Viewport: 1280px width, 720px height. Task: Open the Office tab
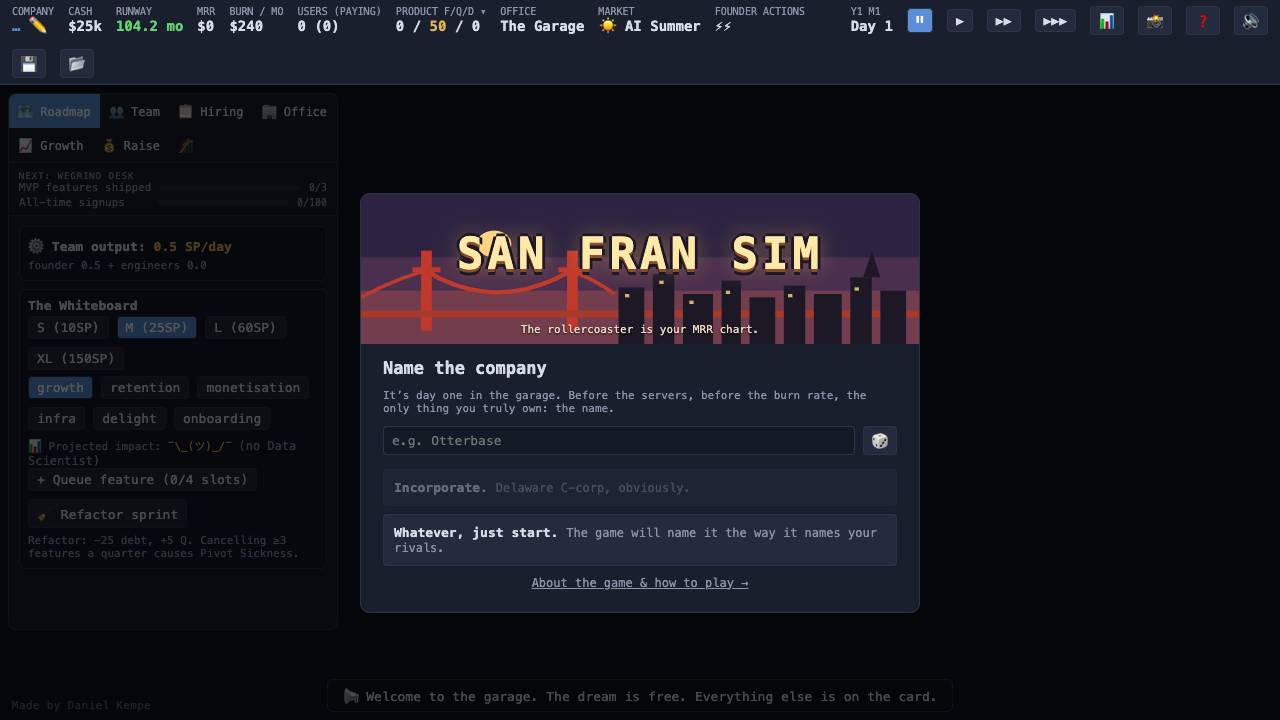(x=295, y=112)
